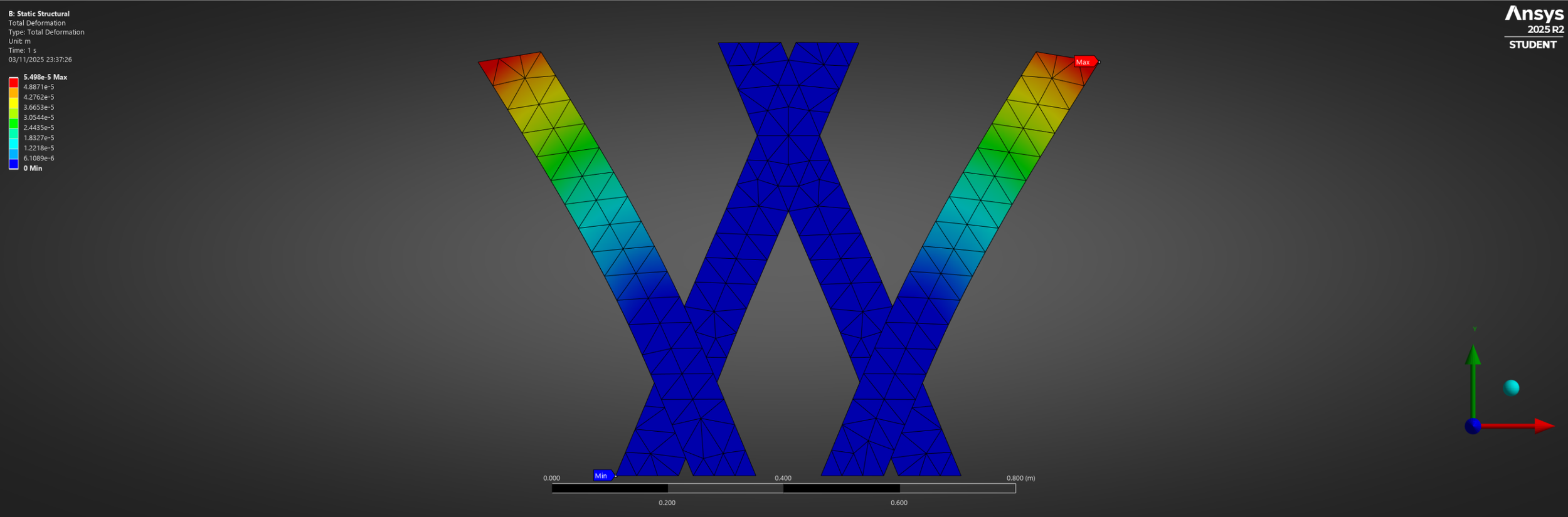Click the '3.0544e-5' legend value
This screenshot has width=1568, height=517.
point(39,117)
